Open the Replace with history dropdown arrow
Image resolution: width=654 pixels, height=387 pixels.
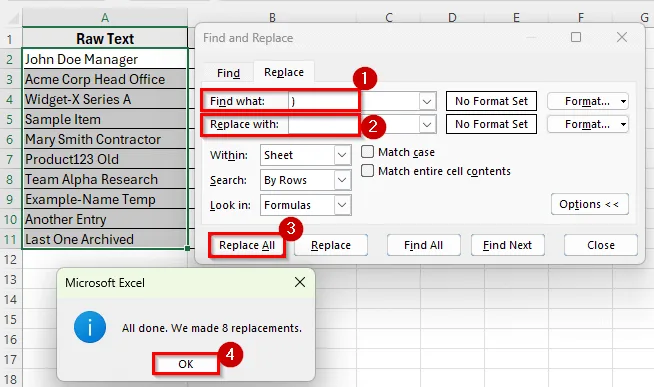[427, 124]
